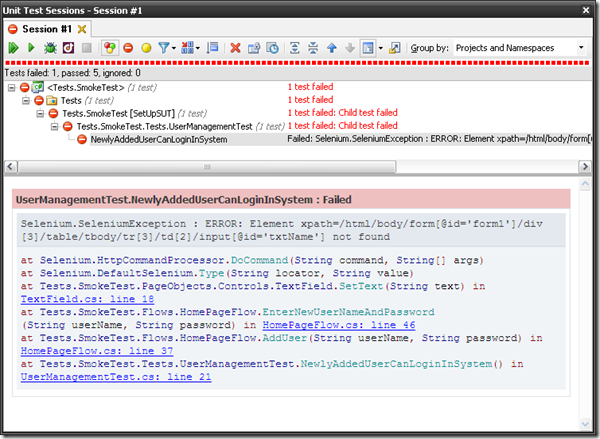The image size is (600, 439).
Task: Click the SeleniumException error message text
Action: [282, 230]
